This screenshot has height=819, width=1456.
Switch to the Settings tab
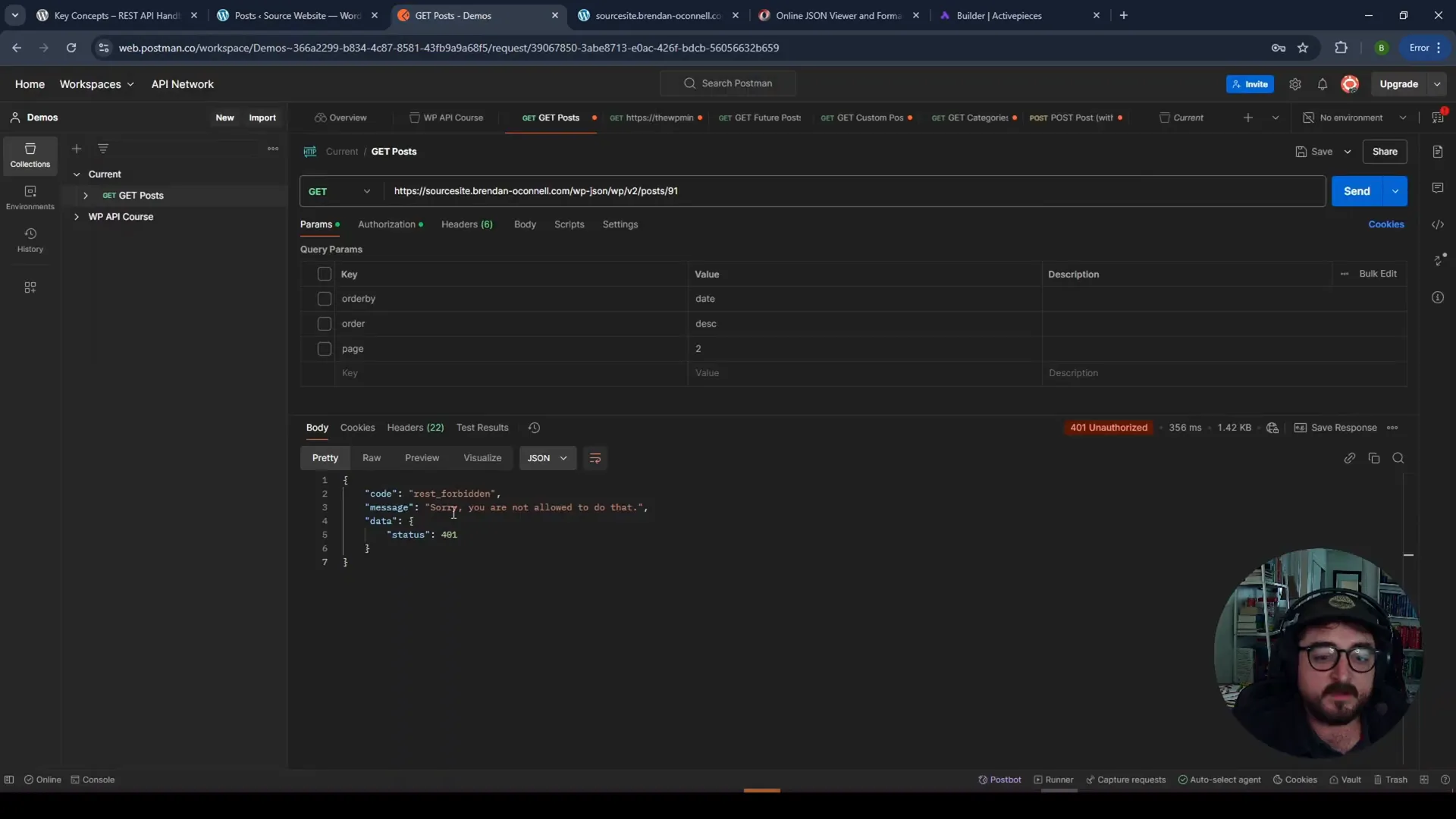(620, 224)
